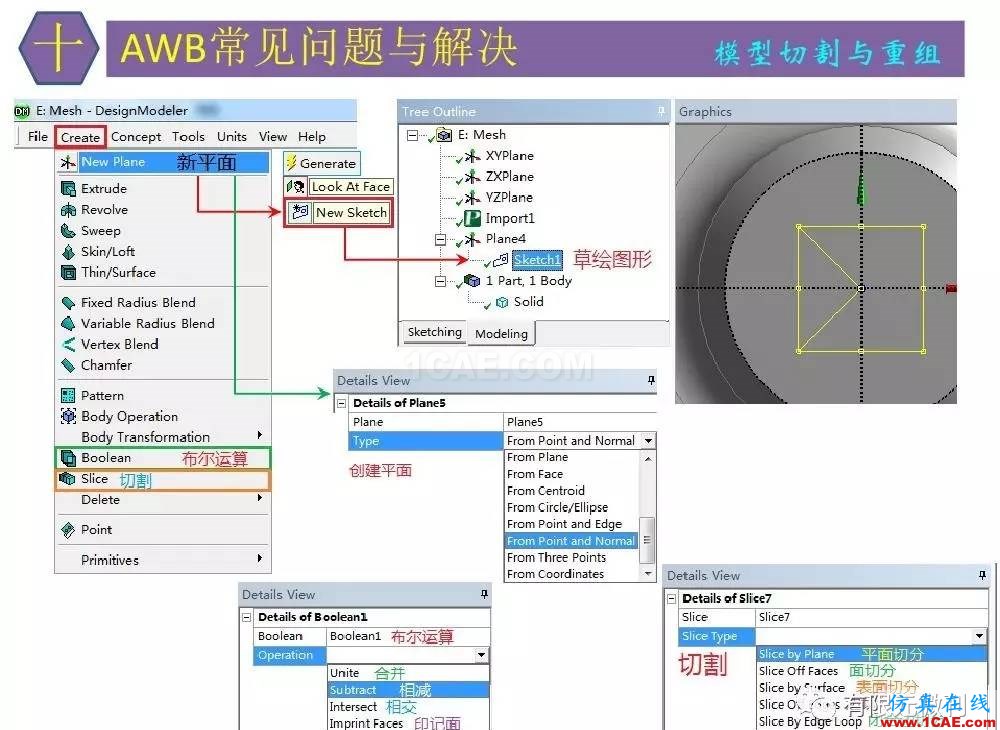Click the Vertex Blend icon
The width and height of the screenshot is (1000, 730).
point(68,345)
